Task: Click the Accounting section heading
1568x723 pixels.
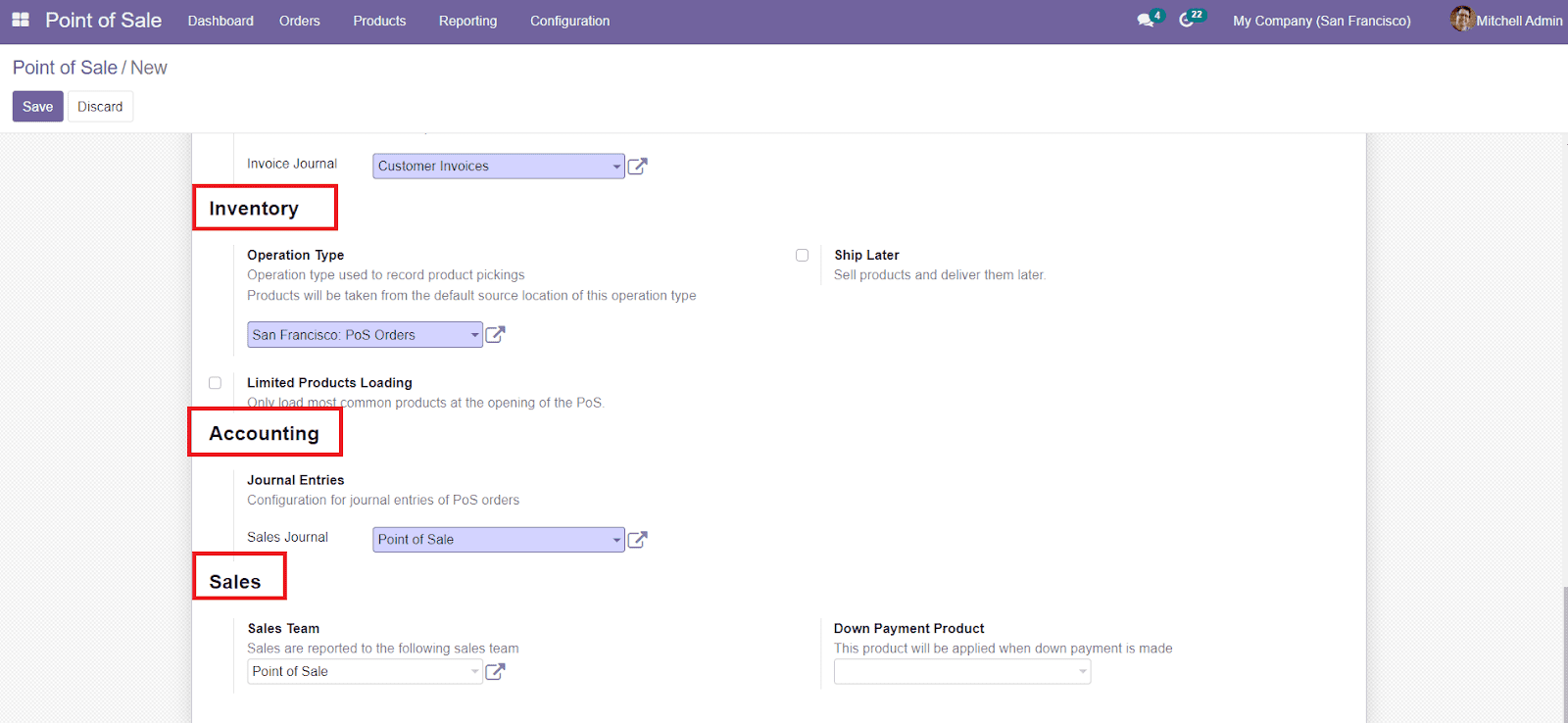Action: click(264, 433)
